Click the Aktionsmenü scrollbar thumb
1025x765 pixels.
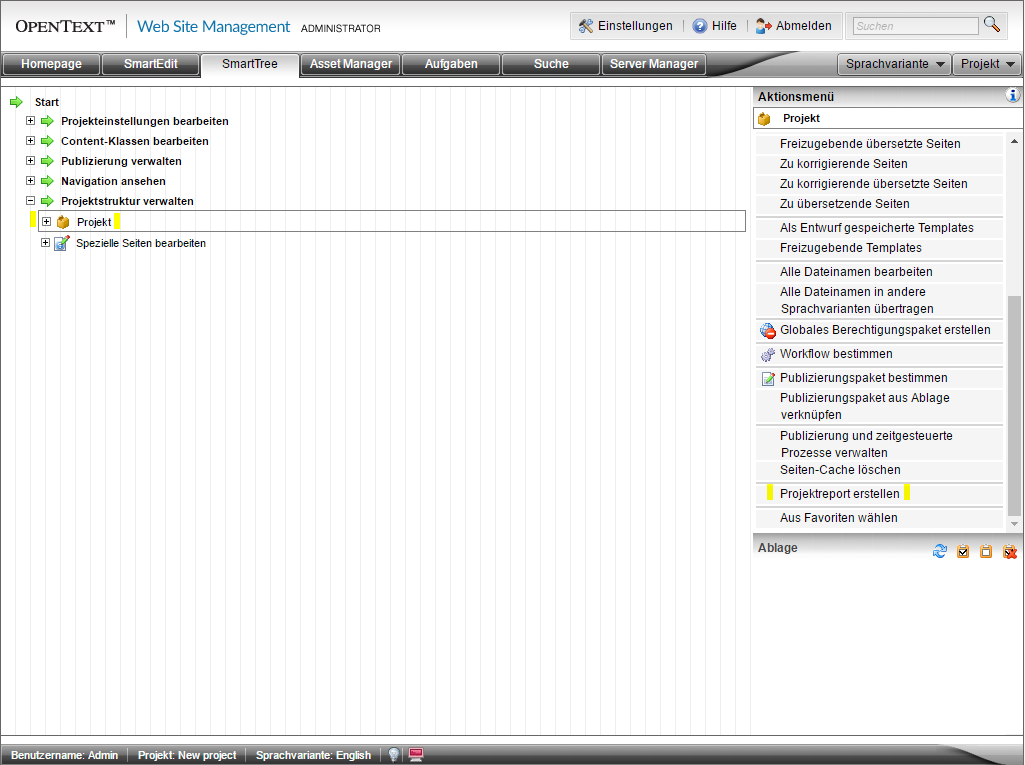click(1014, 405)
